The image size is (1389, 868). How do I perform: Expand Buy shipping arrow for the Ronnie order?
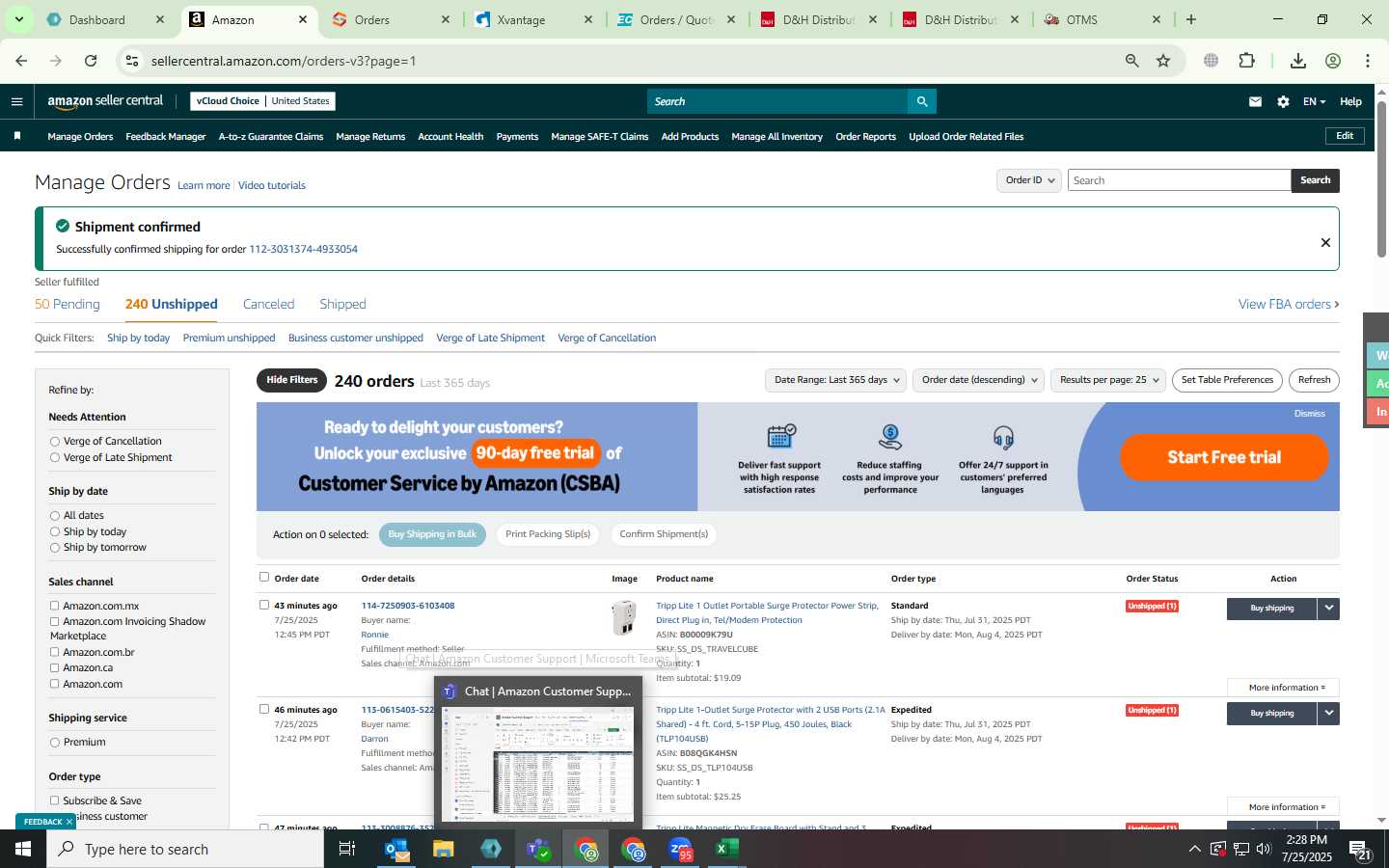pyautogui.click(x=1329, y=609)
